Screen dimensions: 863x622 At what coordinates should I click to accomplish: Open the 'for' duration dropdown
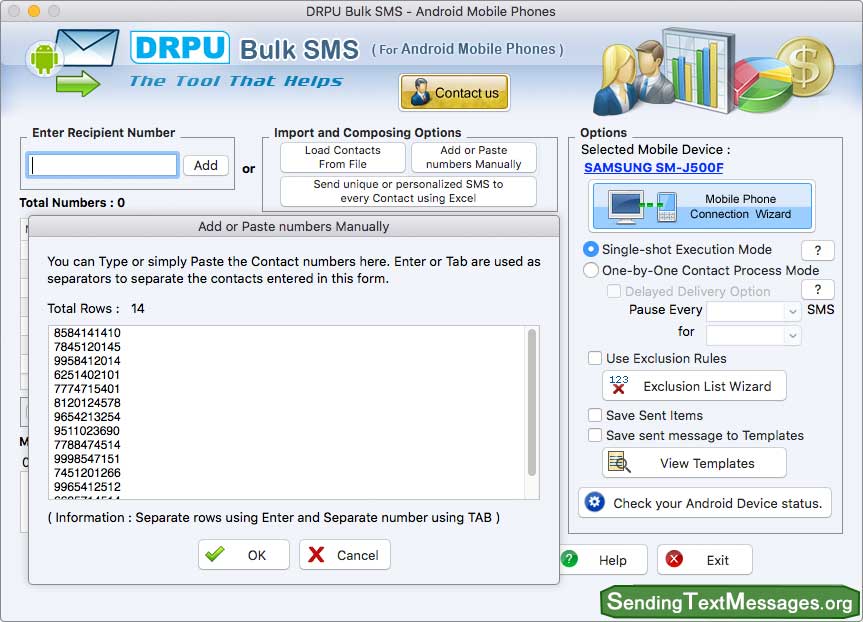[x=753, y=335]
